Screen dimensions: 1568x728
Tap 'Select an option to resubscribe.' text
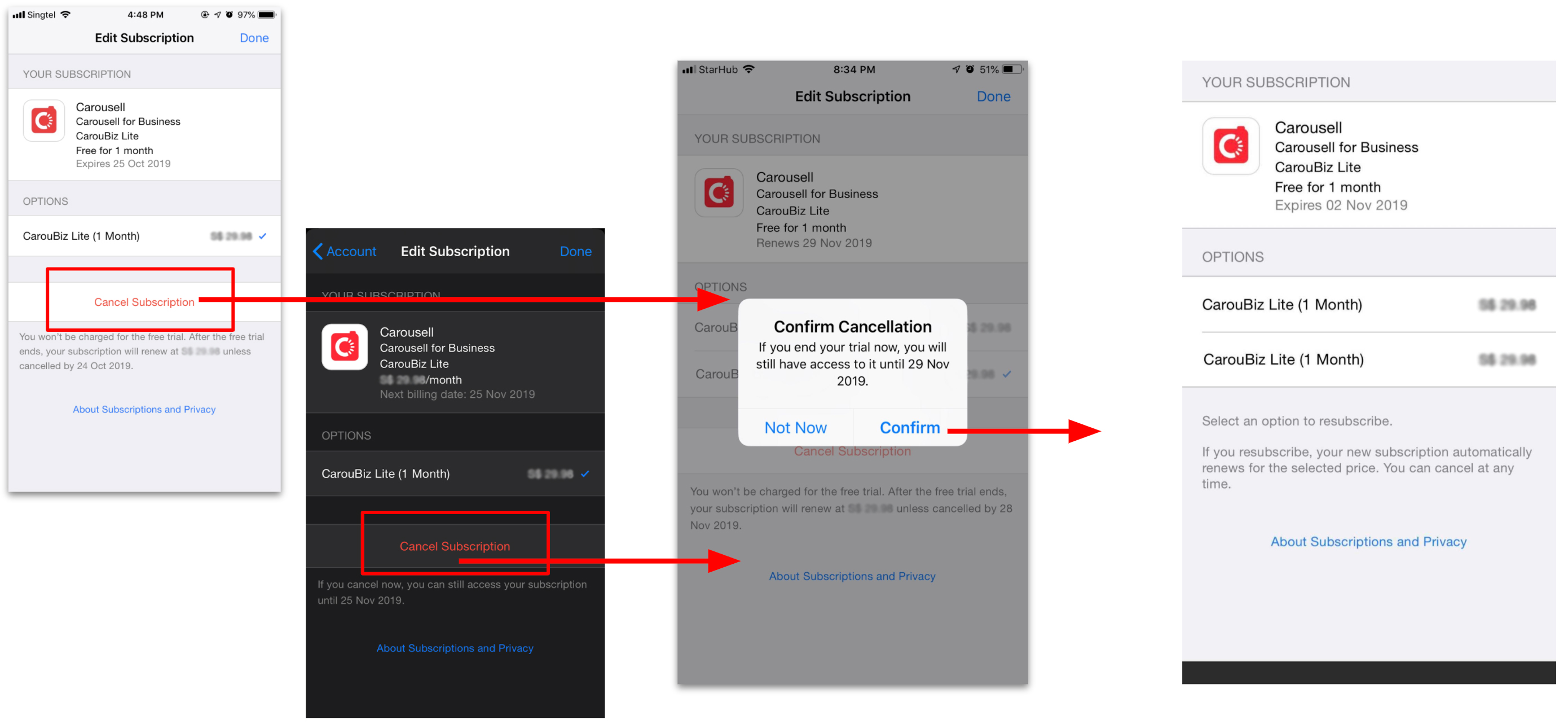tap(1297, 421)
